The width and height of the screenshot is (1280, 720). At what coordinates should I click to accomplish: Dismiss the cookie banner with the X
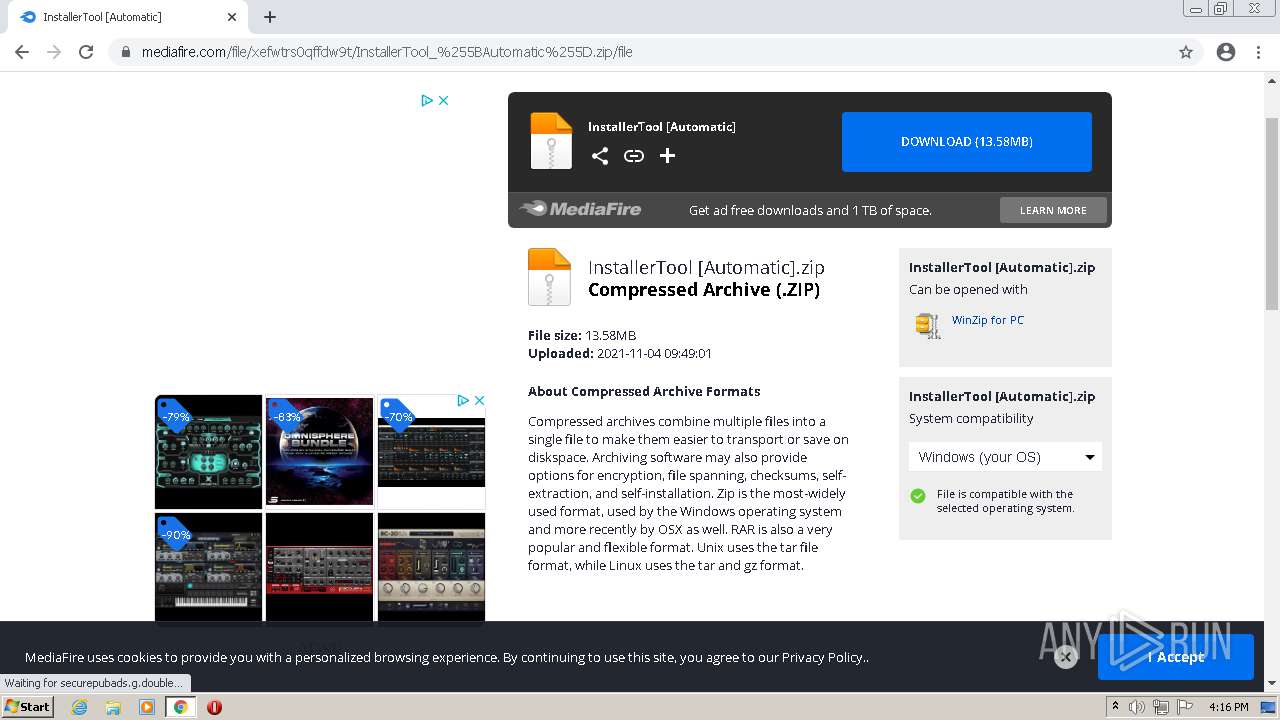click(x=1066, y=657)
